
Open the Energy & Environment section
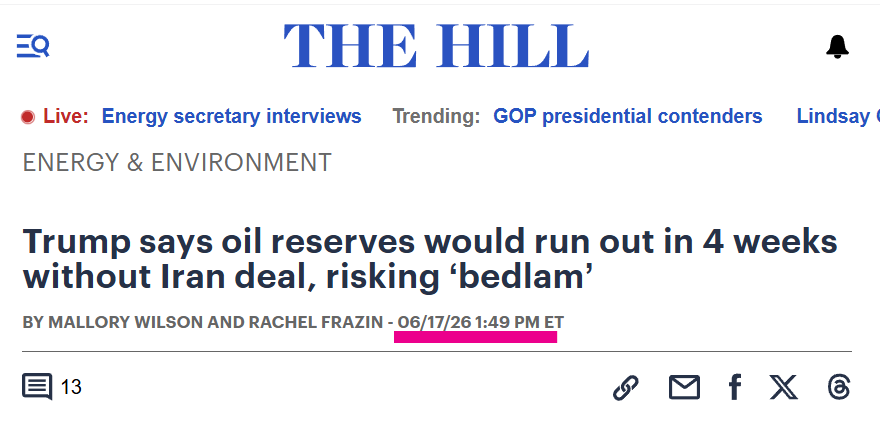coord(177,163)
